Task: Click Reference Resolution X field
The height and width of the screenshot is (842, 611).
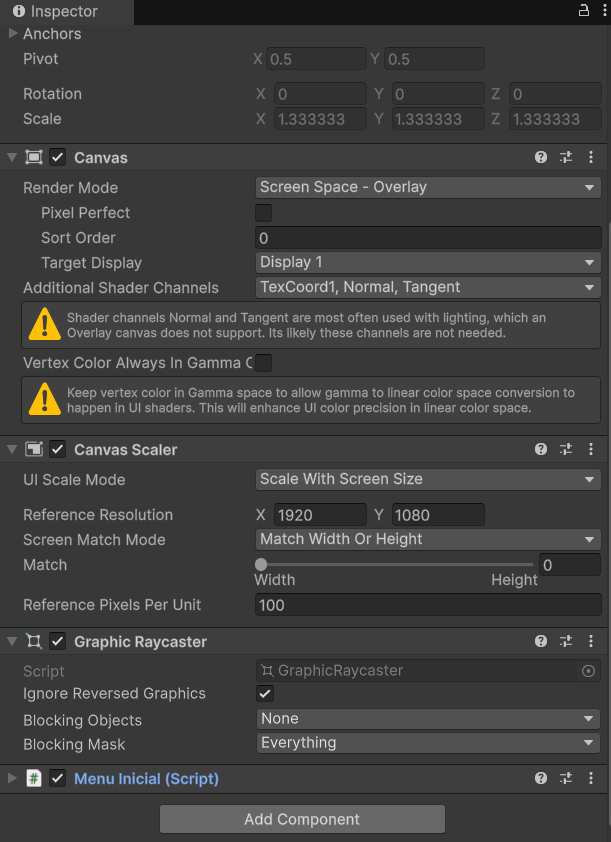Action: (x=321, y=515)
